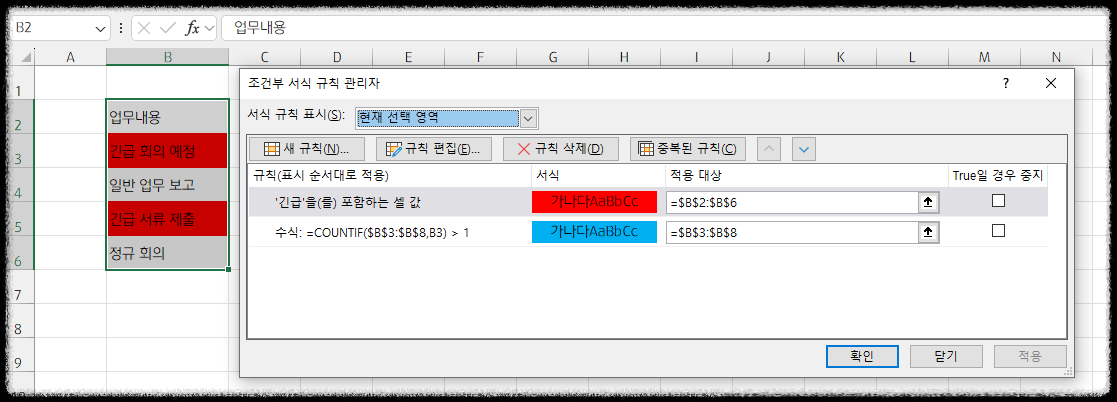Click the Select All corner triangle

pyautogui.click(x=24, y=57)
